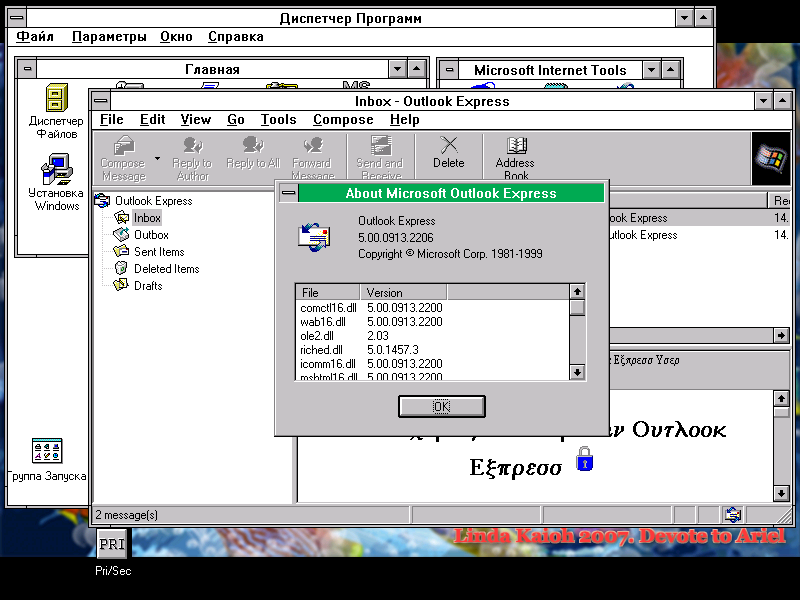This screenshot has width=800, height=600.
Task: Click preview pane scrollbar thumb
Action: click(781, 412)
